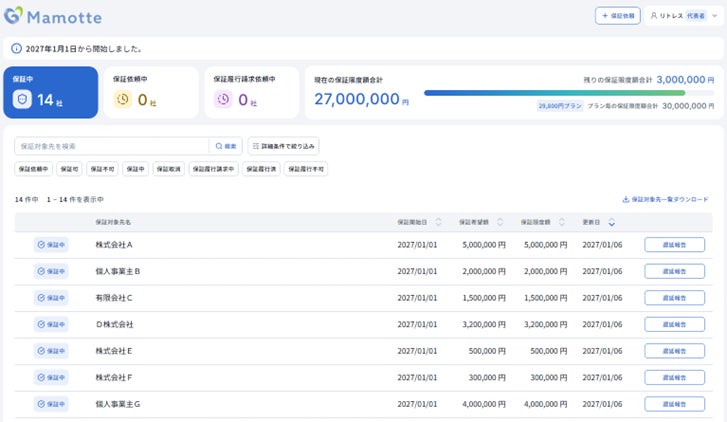Sort table by 保証開始日 column arrows
Image resolution: width=727 pixels, height=422 pixels.
coord(437,222)
